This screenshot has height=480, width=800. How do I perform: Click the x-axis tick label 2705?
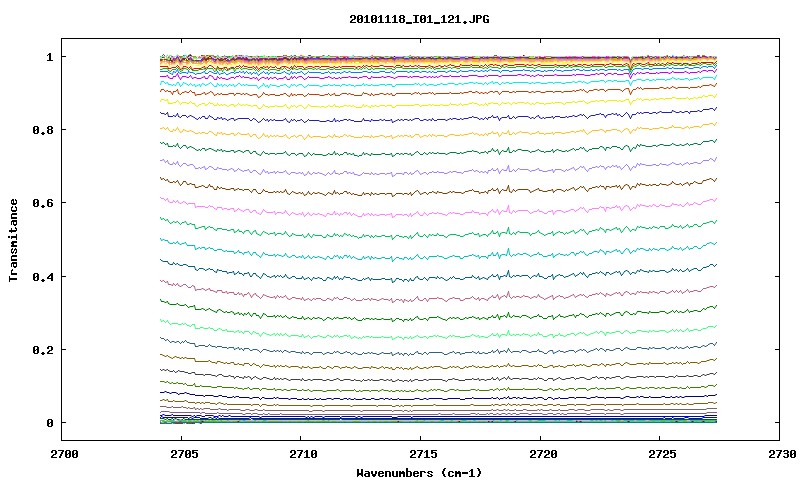pos(184,454)
